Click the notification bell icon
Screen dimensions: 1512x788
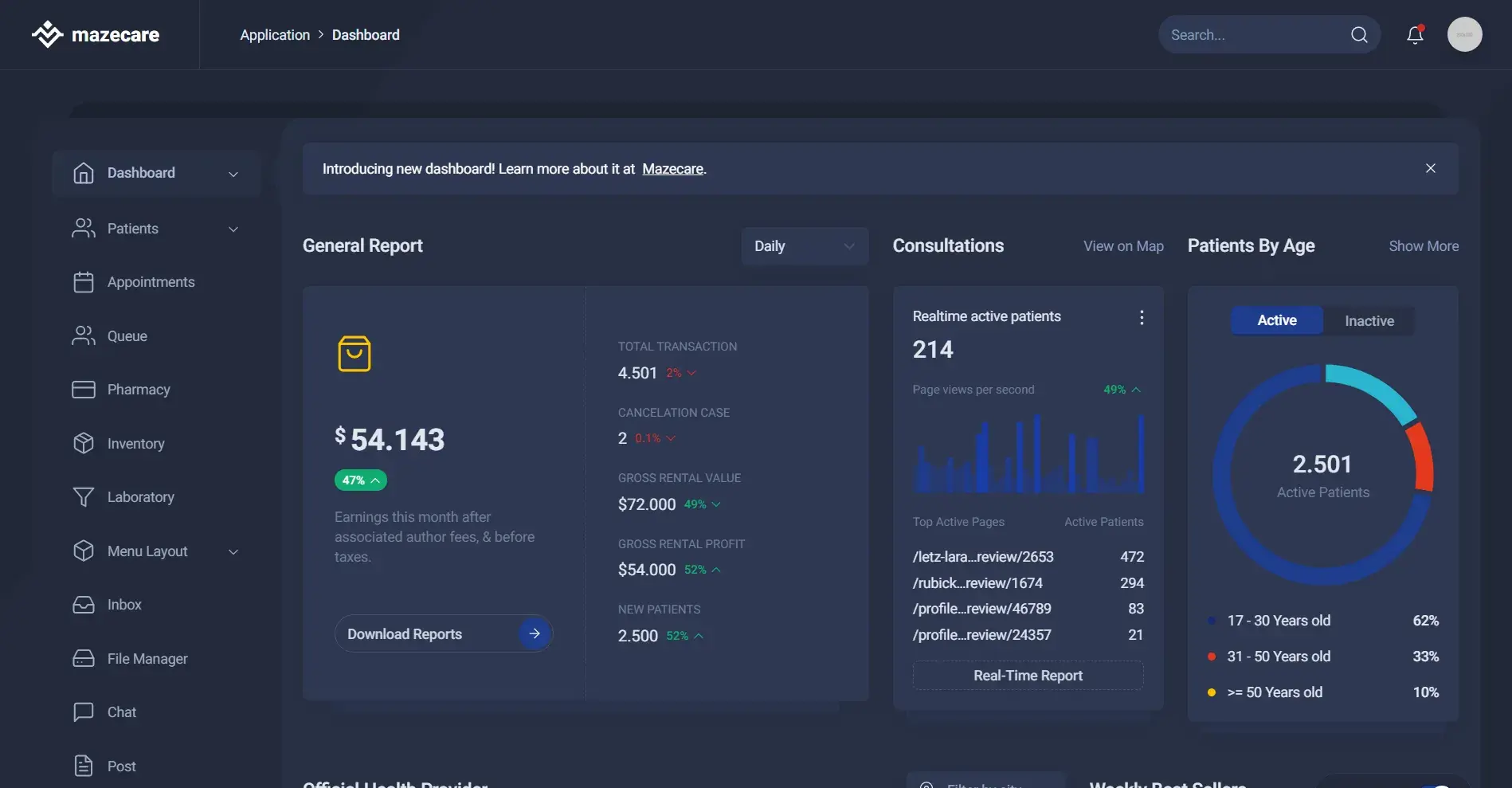tap(1415, 35)
